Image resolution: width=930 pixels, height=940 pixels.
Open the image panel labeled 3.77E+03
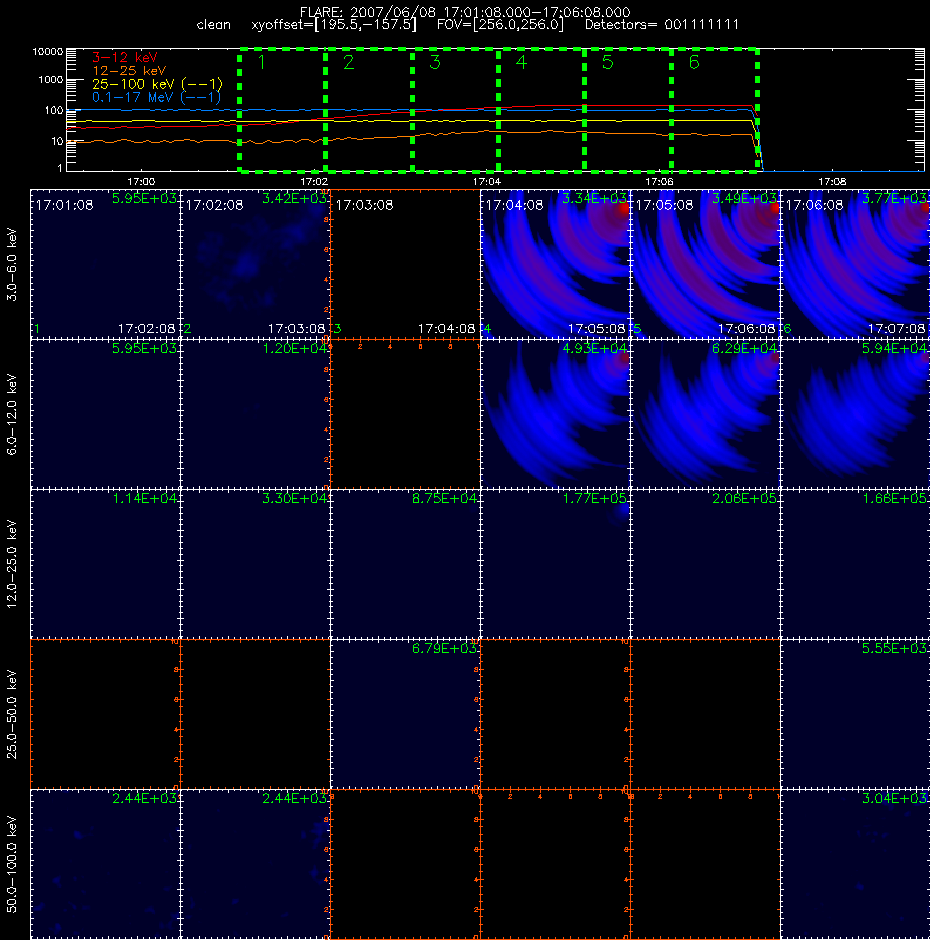855,264
